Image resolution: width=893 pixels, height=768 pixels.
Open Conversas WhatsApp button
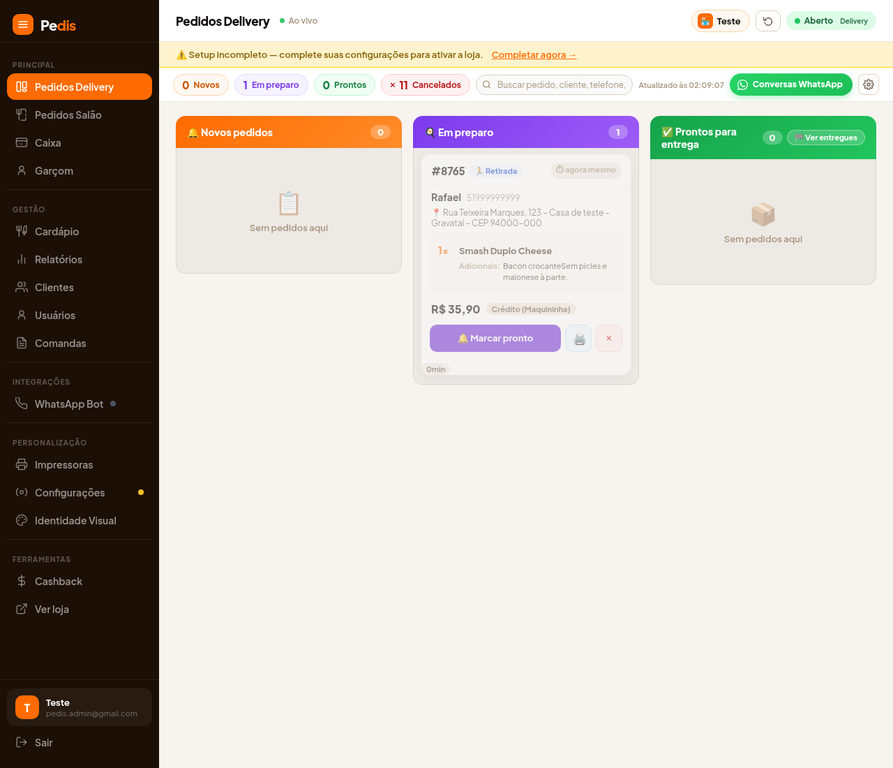[x=790, y=84]
